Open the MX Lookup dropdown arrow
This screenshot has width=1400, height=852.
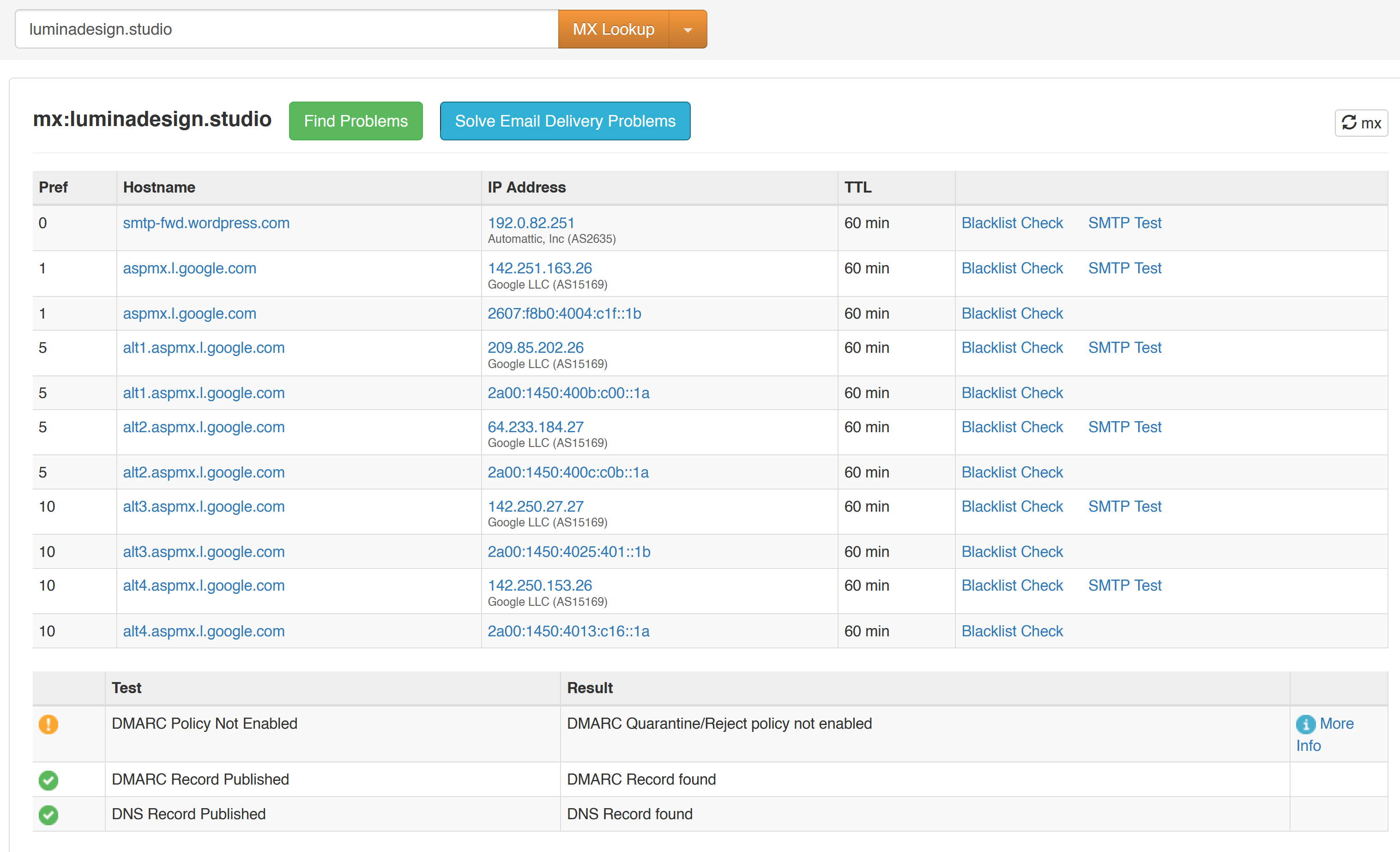pos(688,30)
